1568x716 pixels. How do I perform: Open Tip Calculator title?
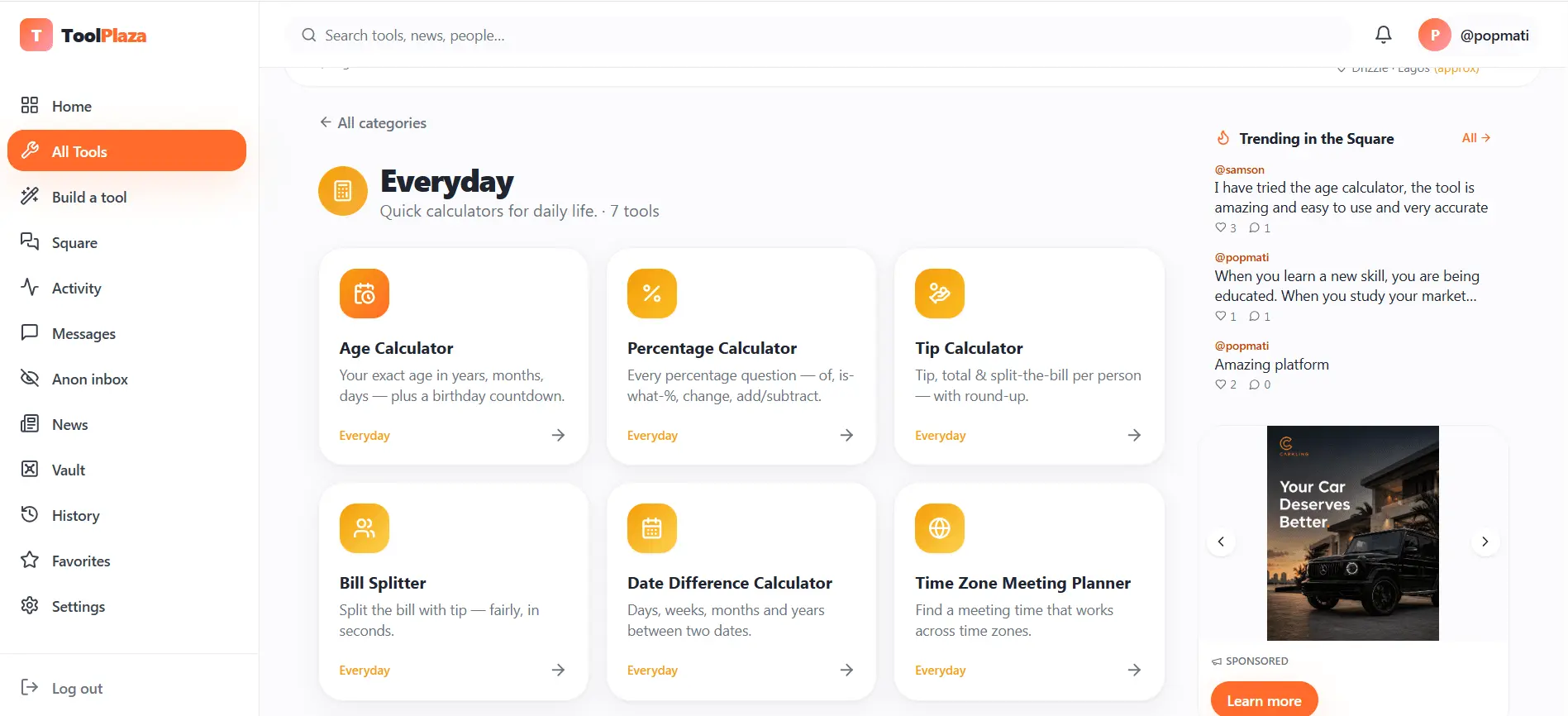coord(969,348)
